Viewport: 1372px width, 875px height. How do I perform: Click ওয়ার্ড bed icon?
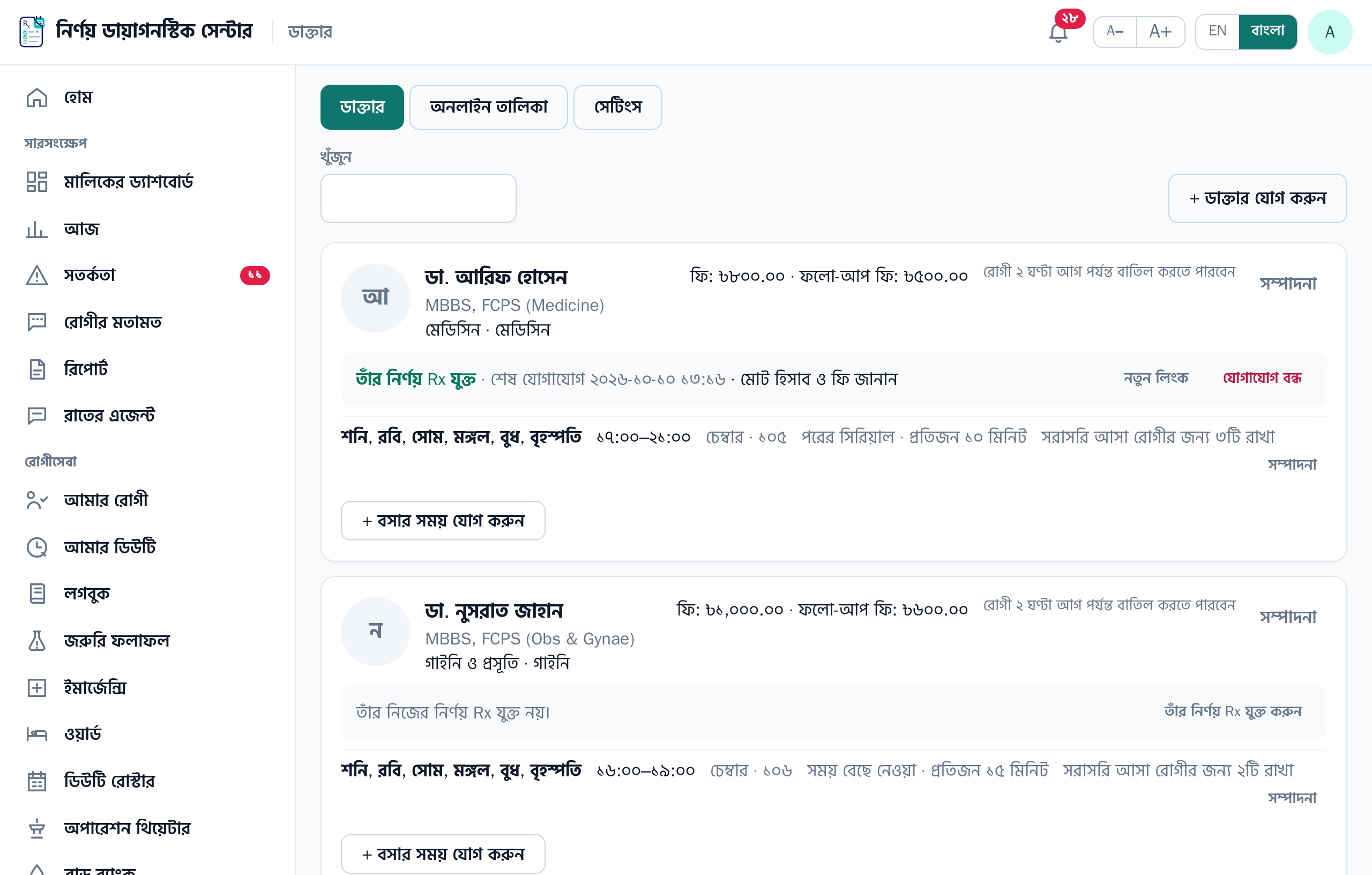[x=37, y=734]
